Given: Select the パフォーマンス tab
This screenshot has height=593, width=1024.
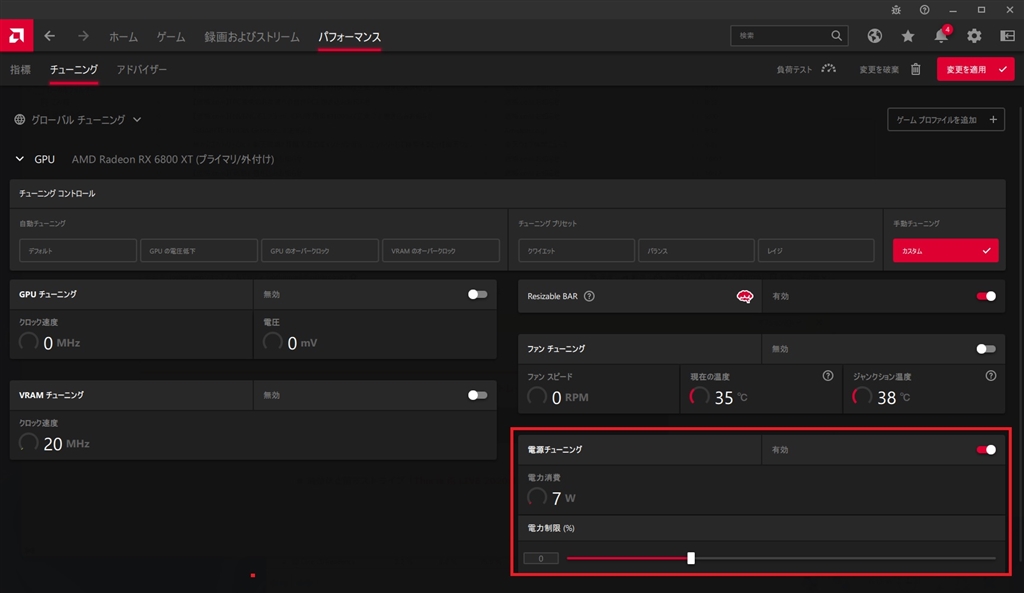Looking at the screenshot, I should tap(349, 37).
